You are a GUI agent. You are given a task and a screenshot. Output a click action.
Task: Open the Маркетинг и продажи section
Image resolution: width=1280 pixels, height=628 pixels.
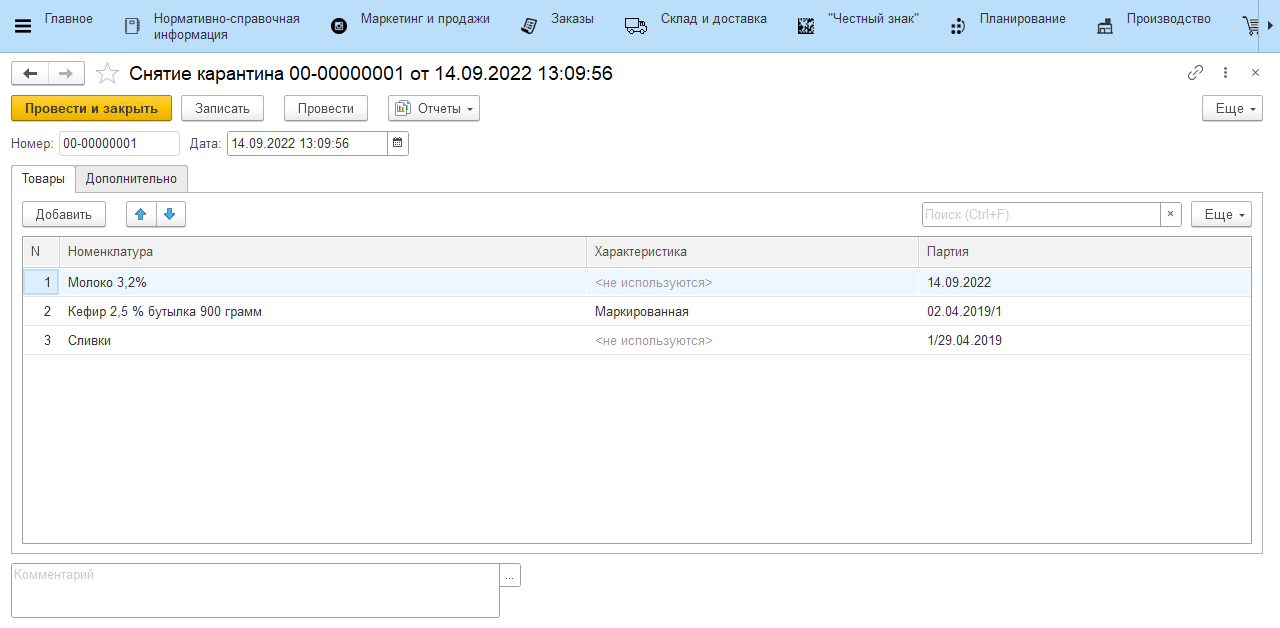pos(412,26)
